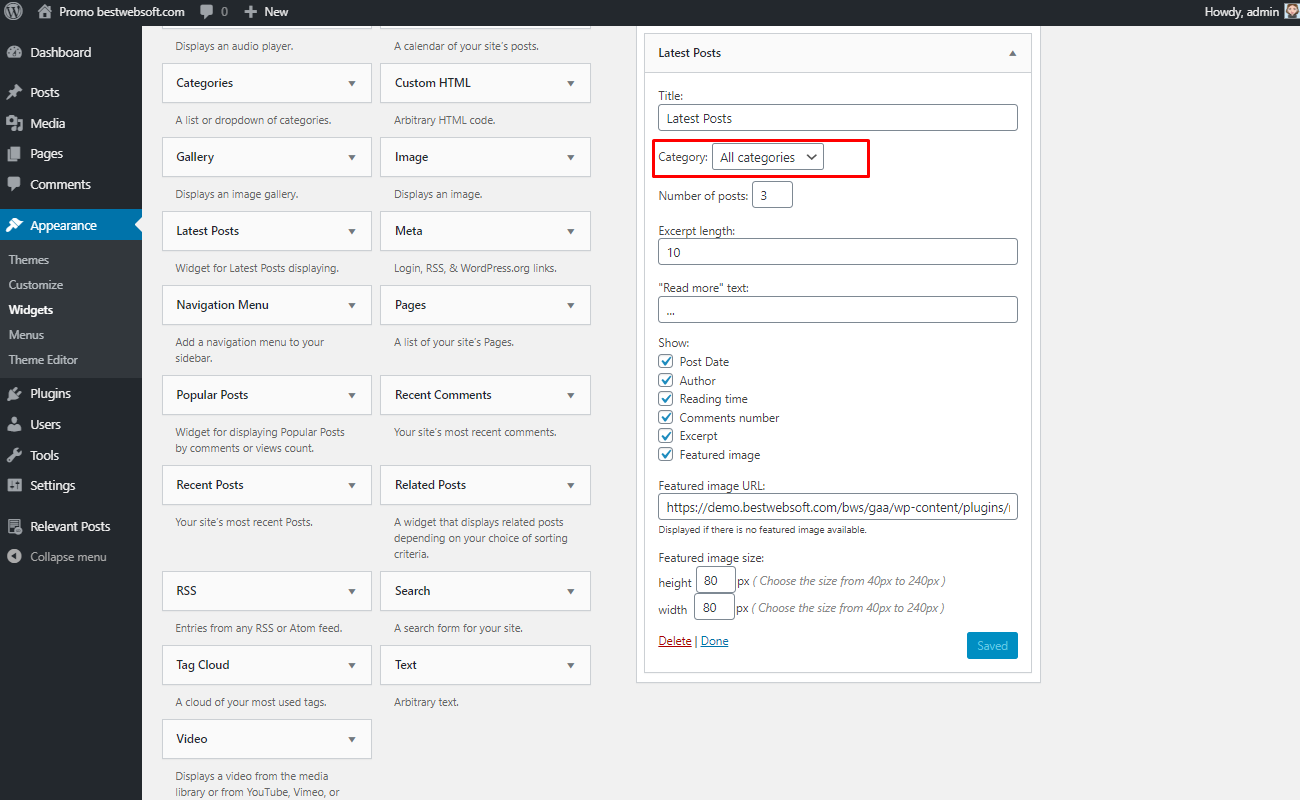Click the Settings sliders icon in sidebar
The image size is (1300, 800).
(x=14, y=485)
